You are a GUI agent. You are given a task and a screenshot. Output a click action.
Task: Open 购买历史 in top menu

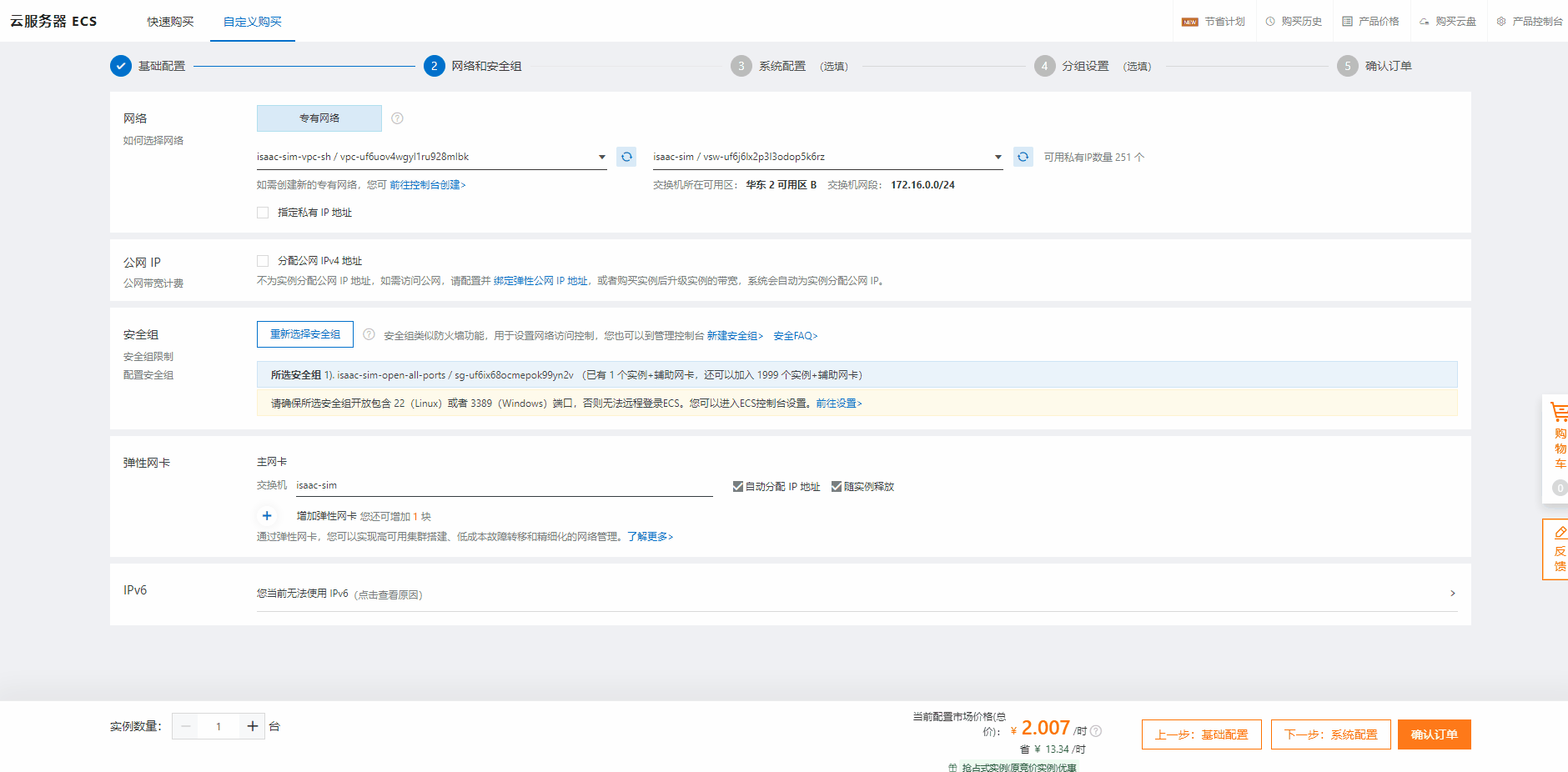coord(1294,22)
